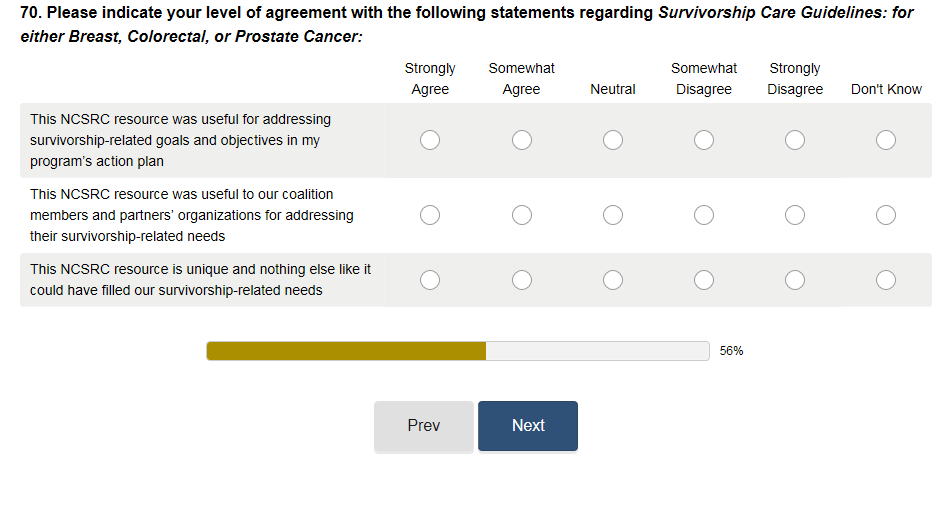
Task: Go back with the Prev button
Action: pos(424,426)
